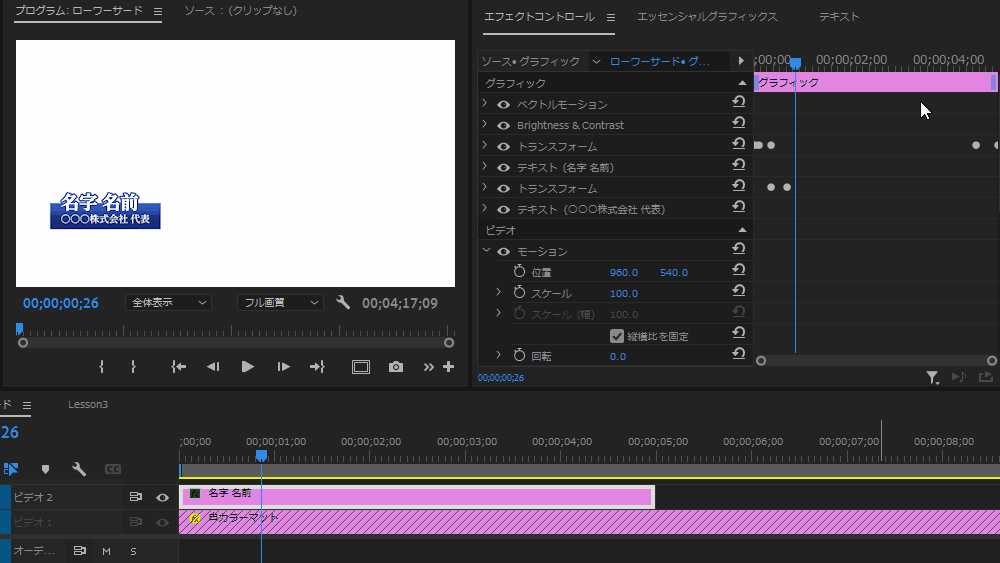Toggle Brightness & Contrast effect eye

[x=503, y=126]
